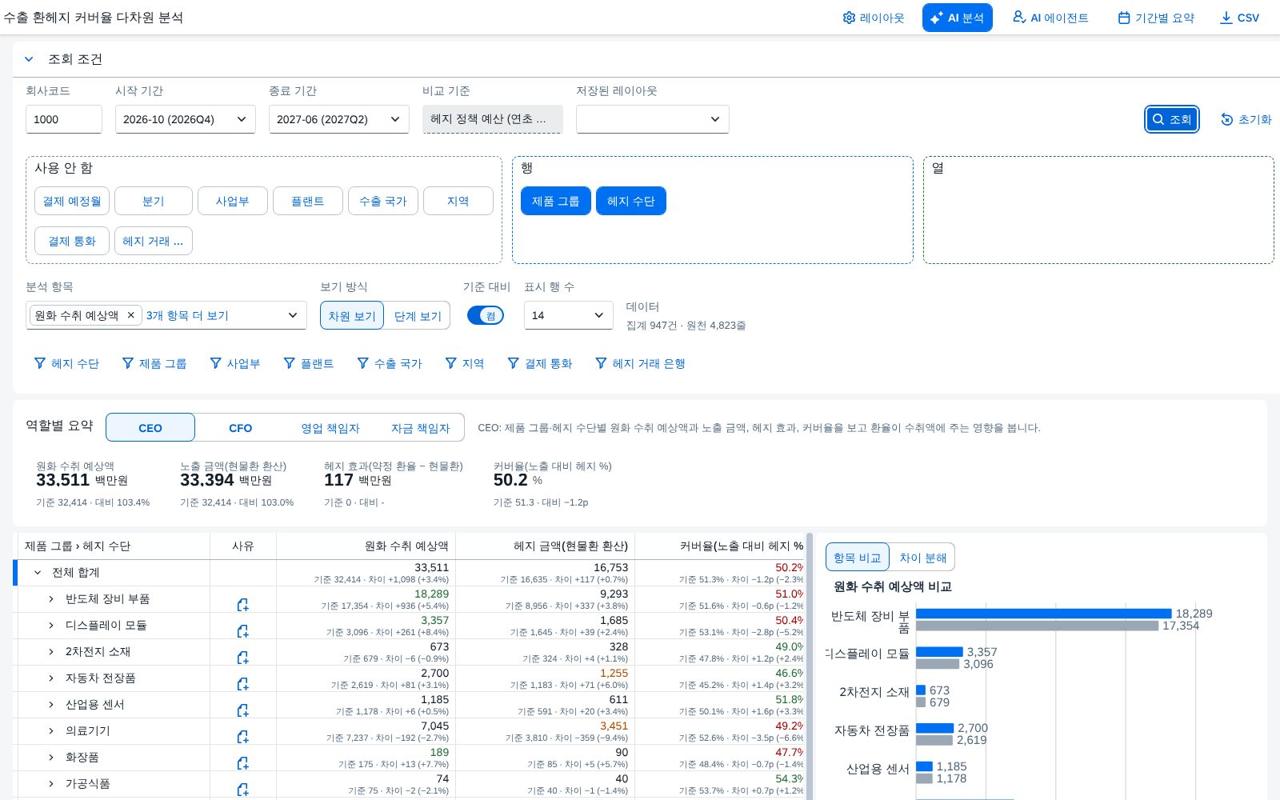Select the 자금 책임자 tab

tap(420, 427)
